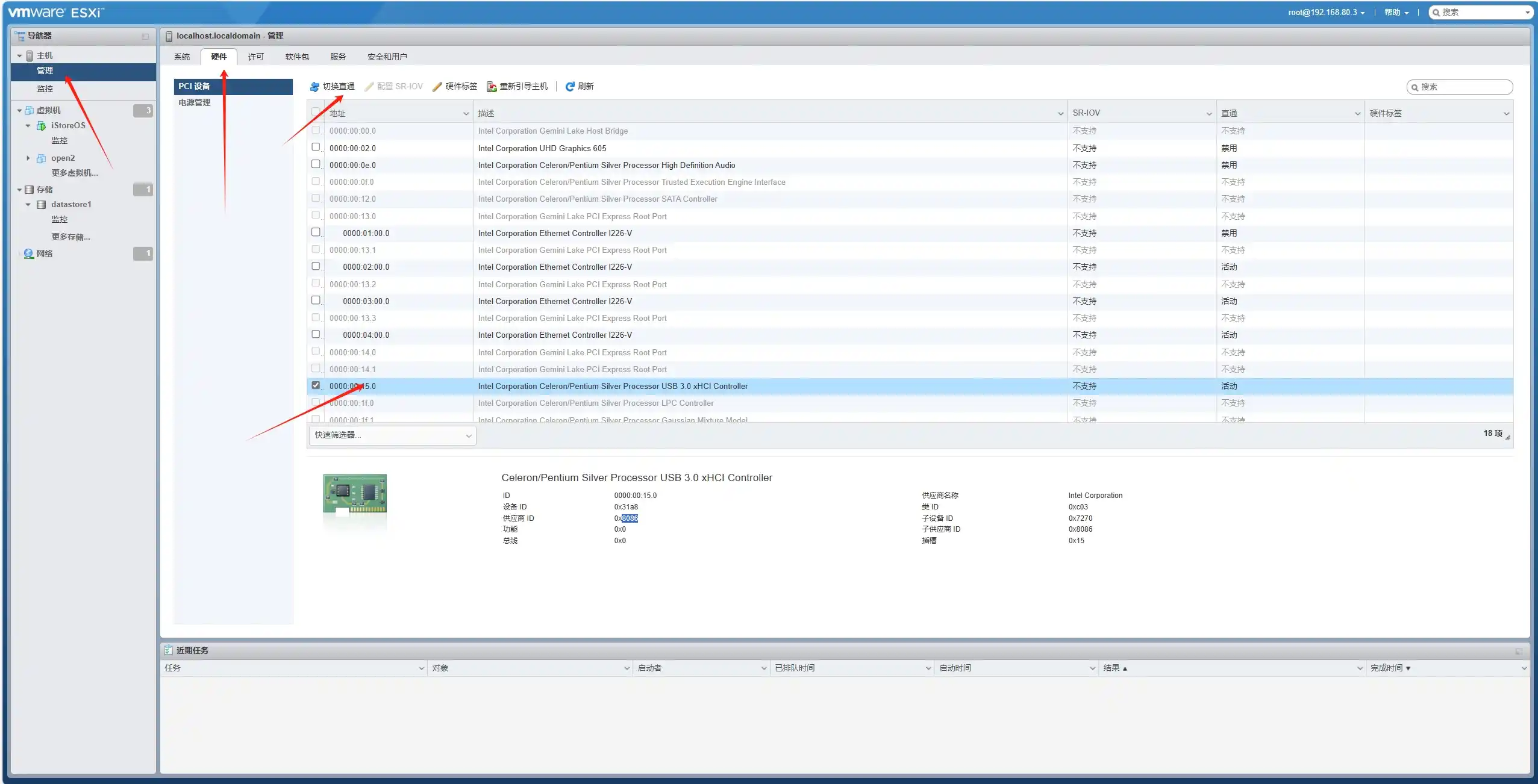
Task: Click the reboot host (重新引导主机) icon
Action: pos(492,87)
